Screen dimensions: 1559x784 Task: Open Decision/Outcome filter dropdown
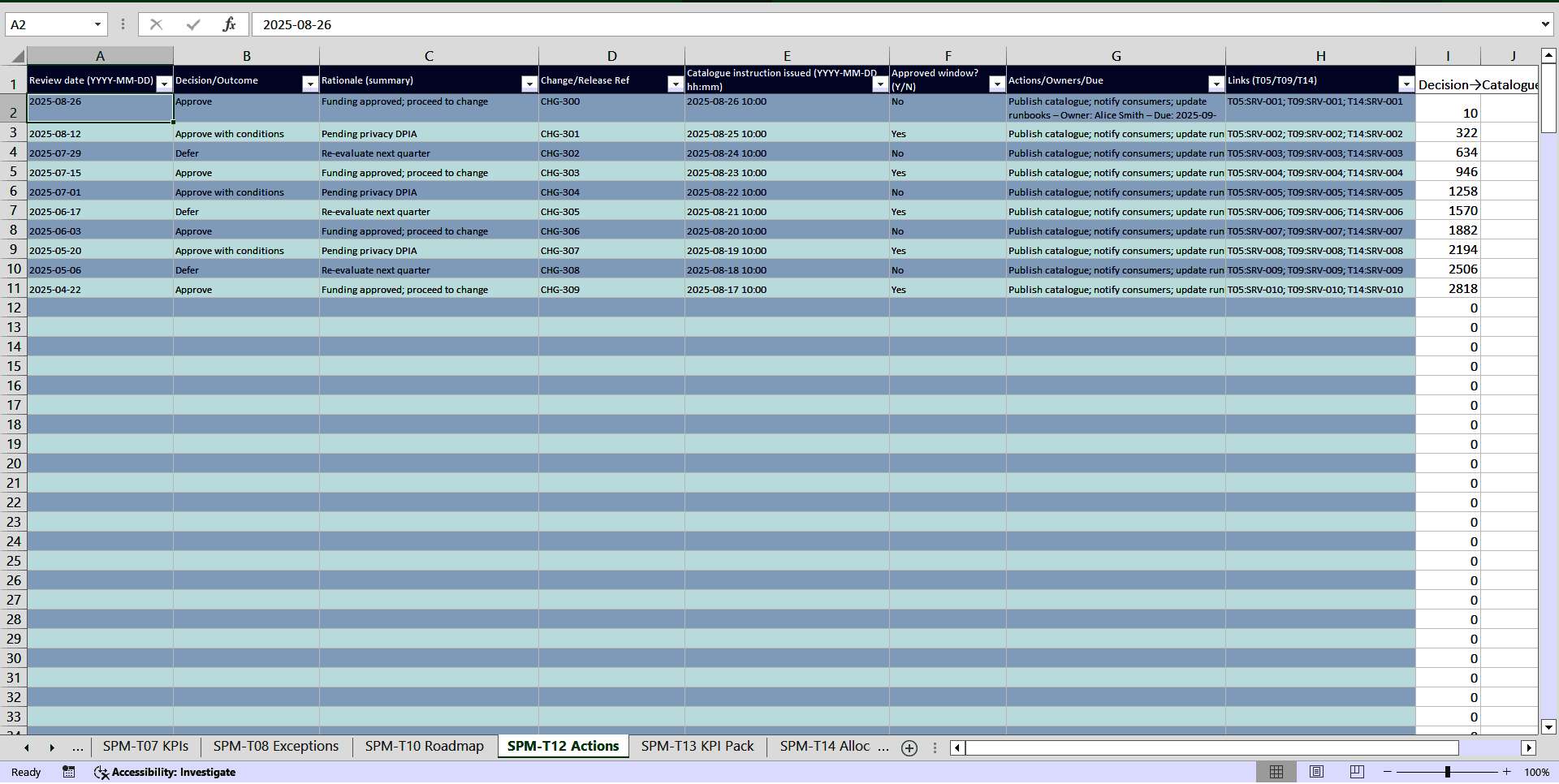tap(310, 84)
